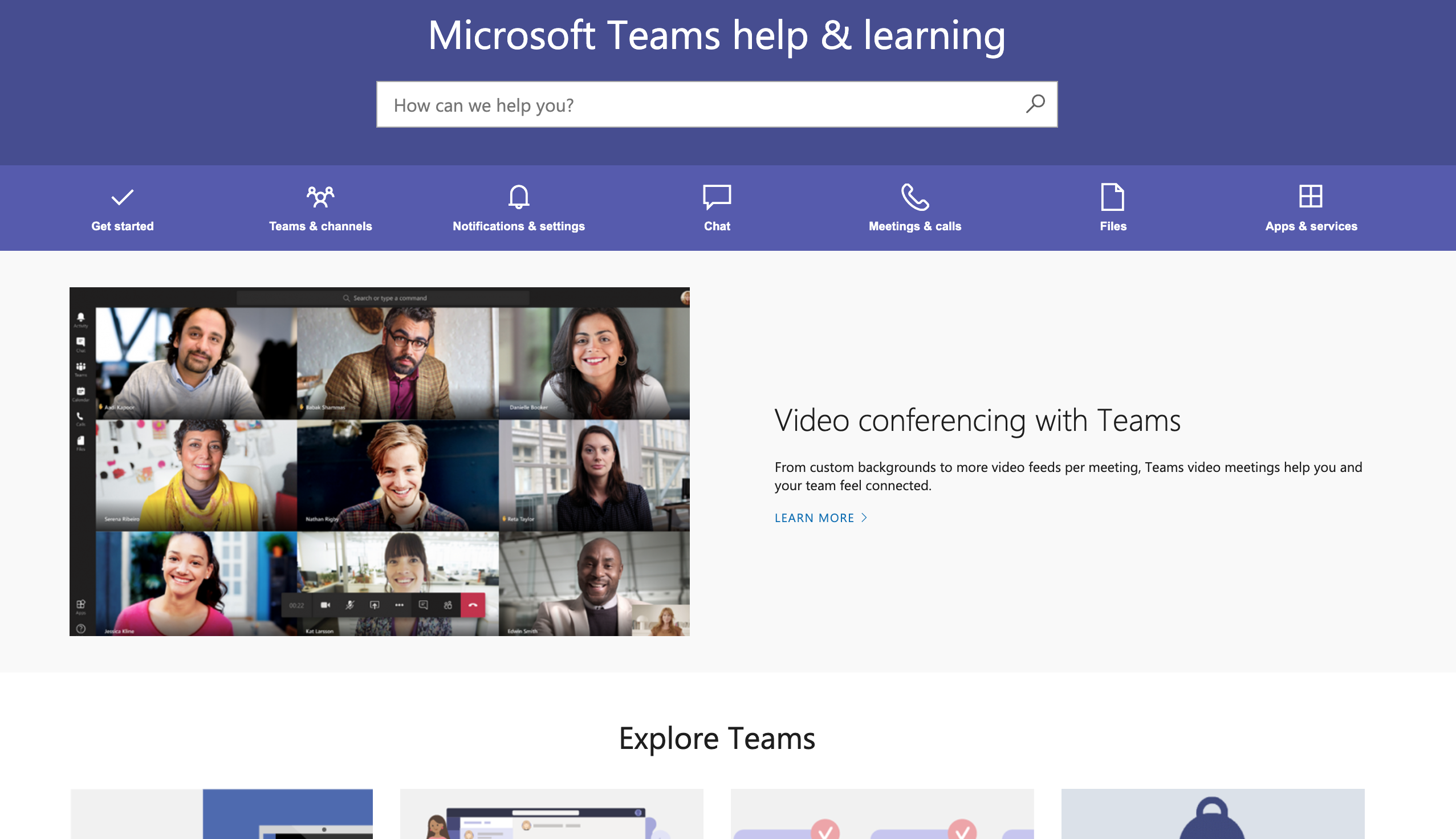Open the Get started section label
The width and height of the screenshot is (1456, 839).
click(122, 226)
